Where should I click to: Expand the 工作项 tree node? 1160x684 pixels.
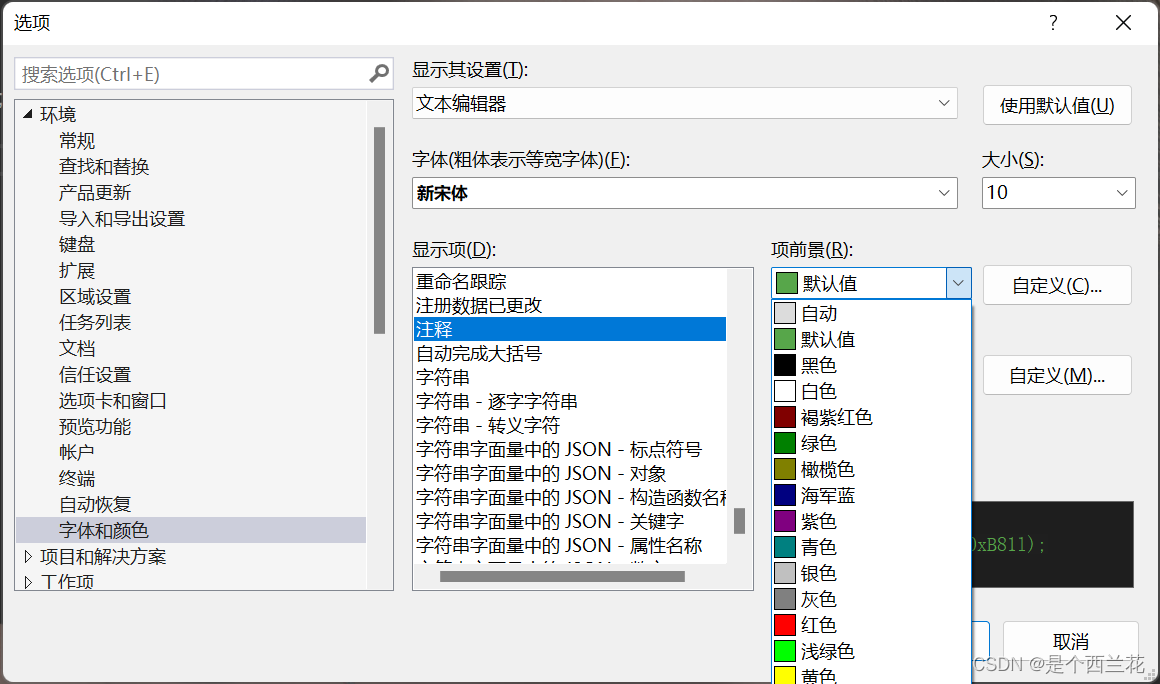[x=28, y=582]
